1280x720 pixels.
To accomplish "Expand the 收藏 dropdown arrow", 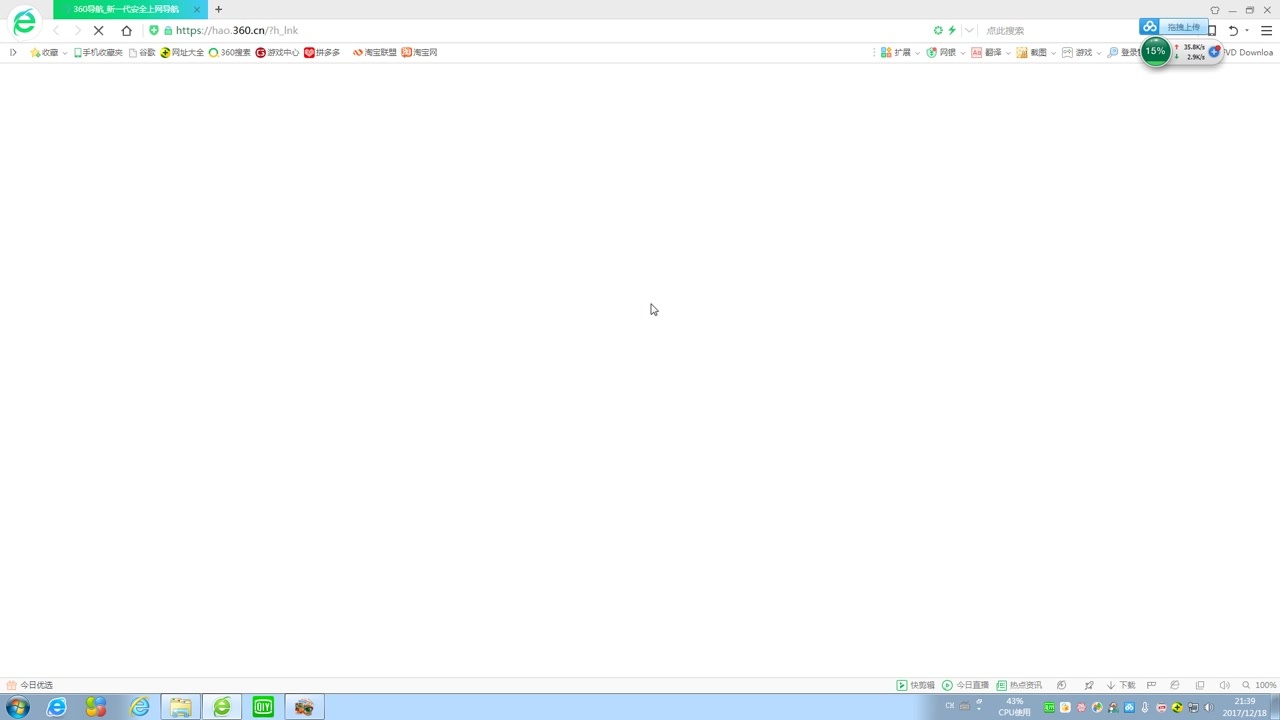I will [65, 53].
